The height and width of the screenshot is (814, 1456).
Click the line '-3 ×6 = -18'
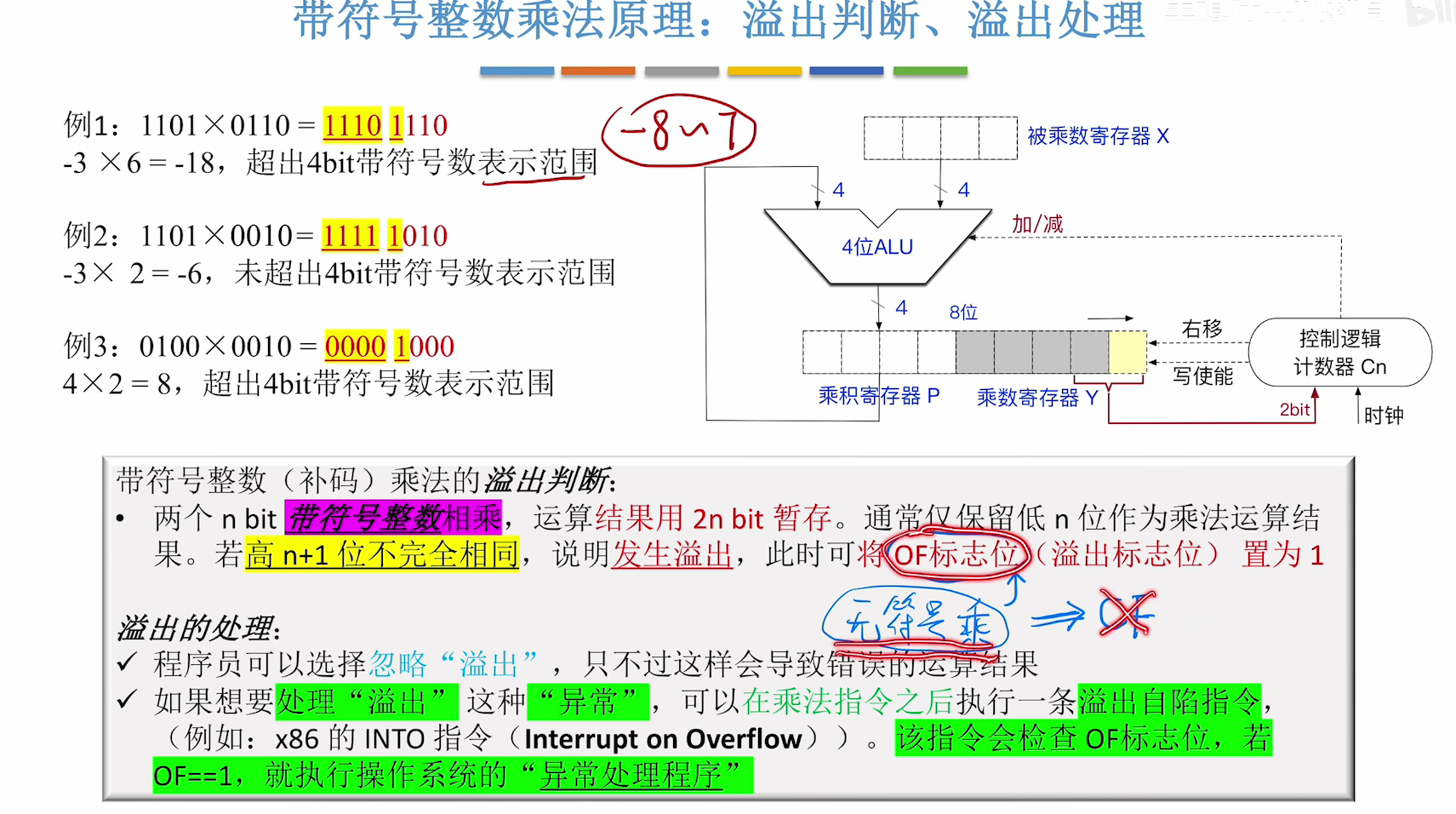[137, 163]
